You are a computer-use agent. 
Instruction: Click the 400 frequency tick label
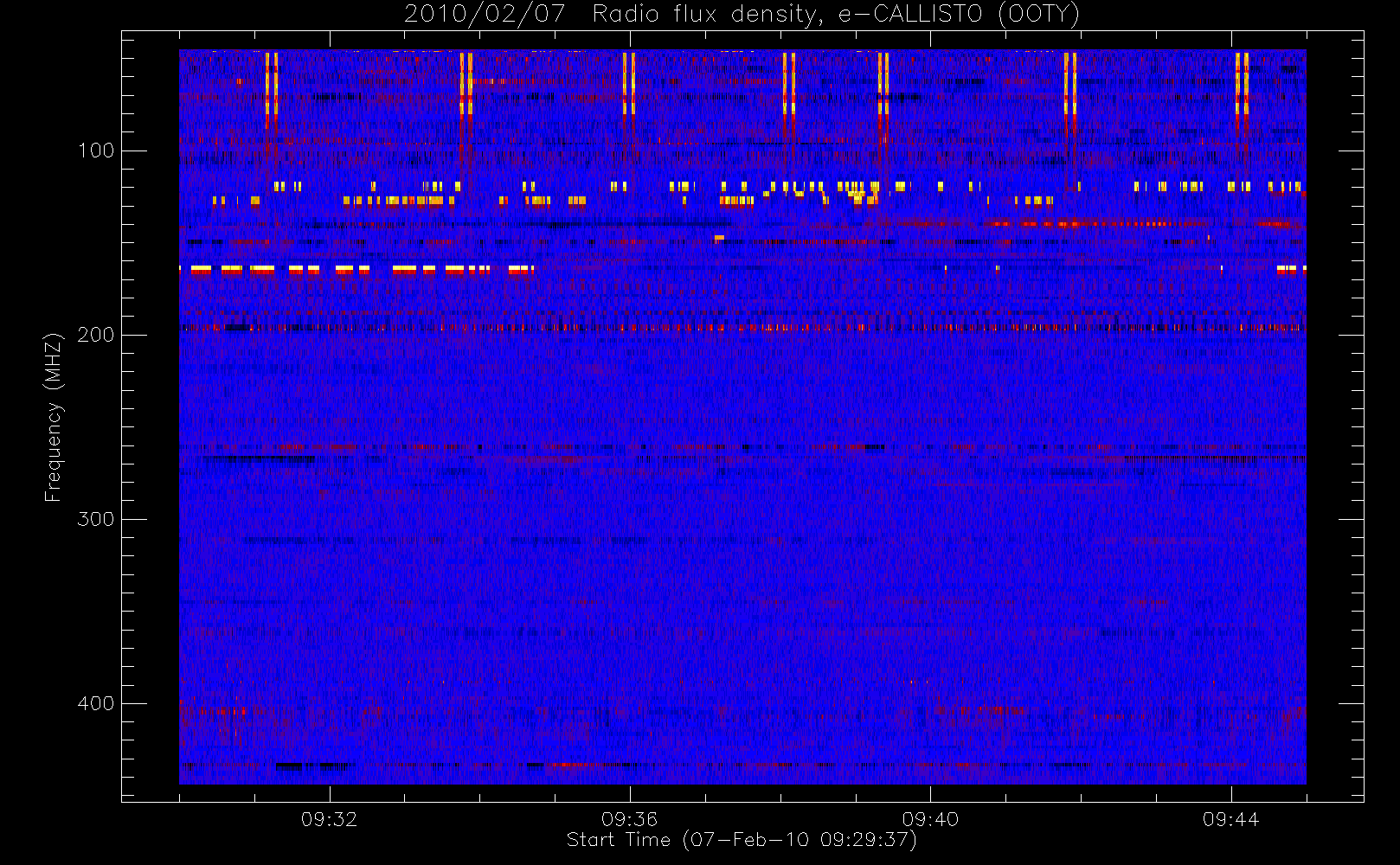coord(96,703)
